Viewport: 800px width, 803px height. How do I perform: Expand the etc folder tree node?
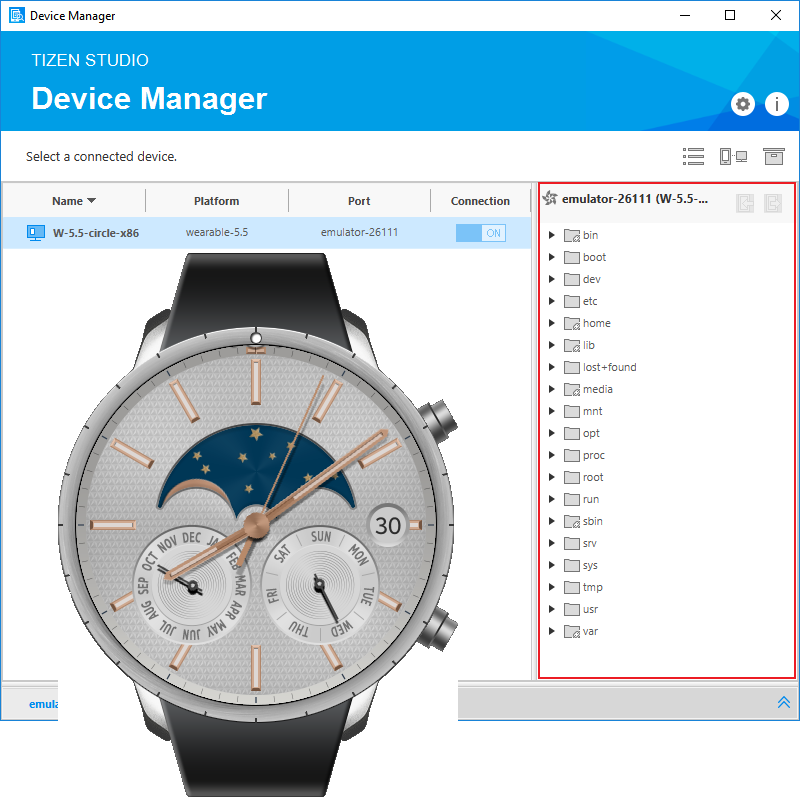pos(552,302)
